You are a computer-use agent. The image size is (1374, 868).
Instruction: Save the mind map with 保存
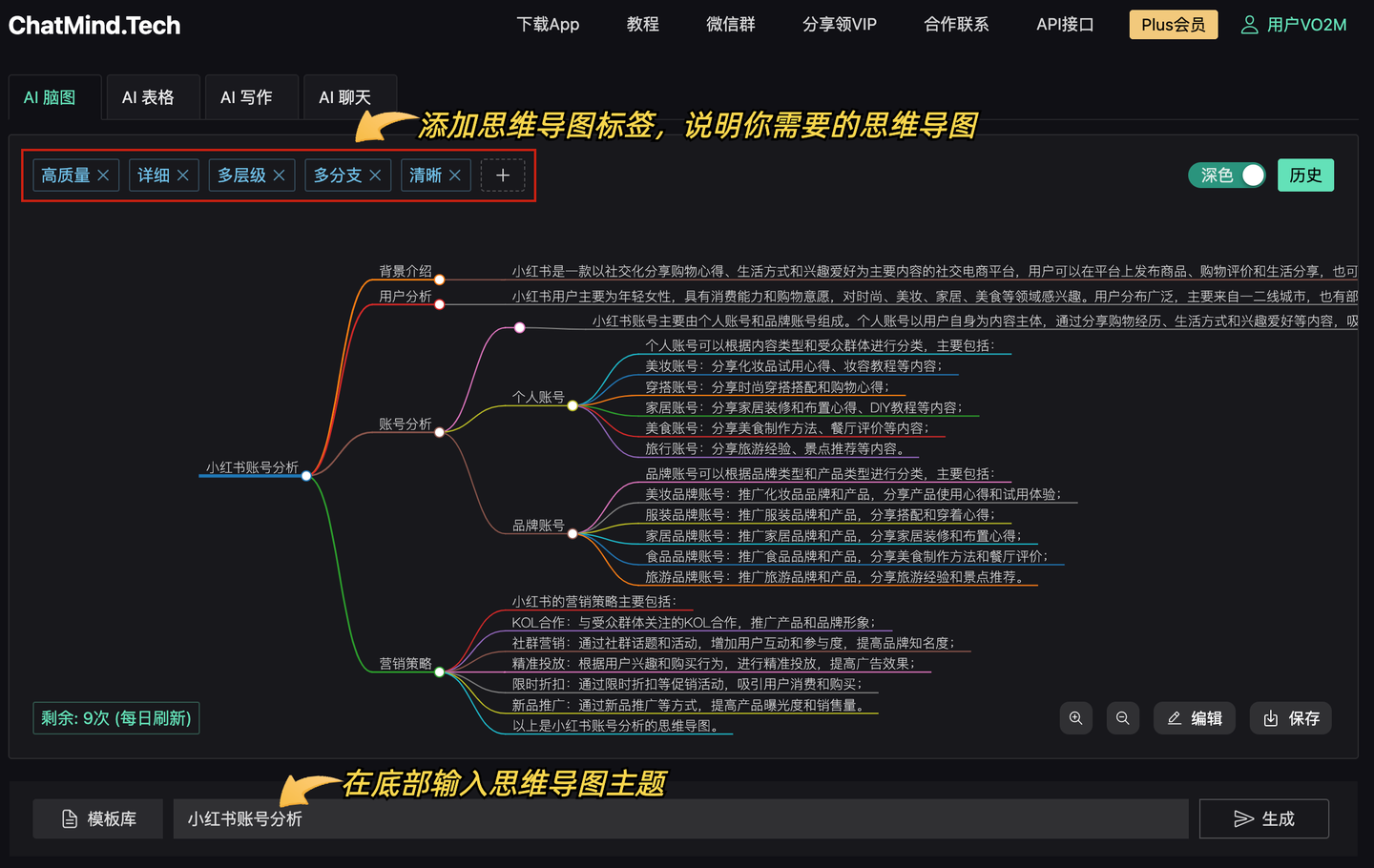pos(1291,718)
